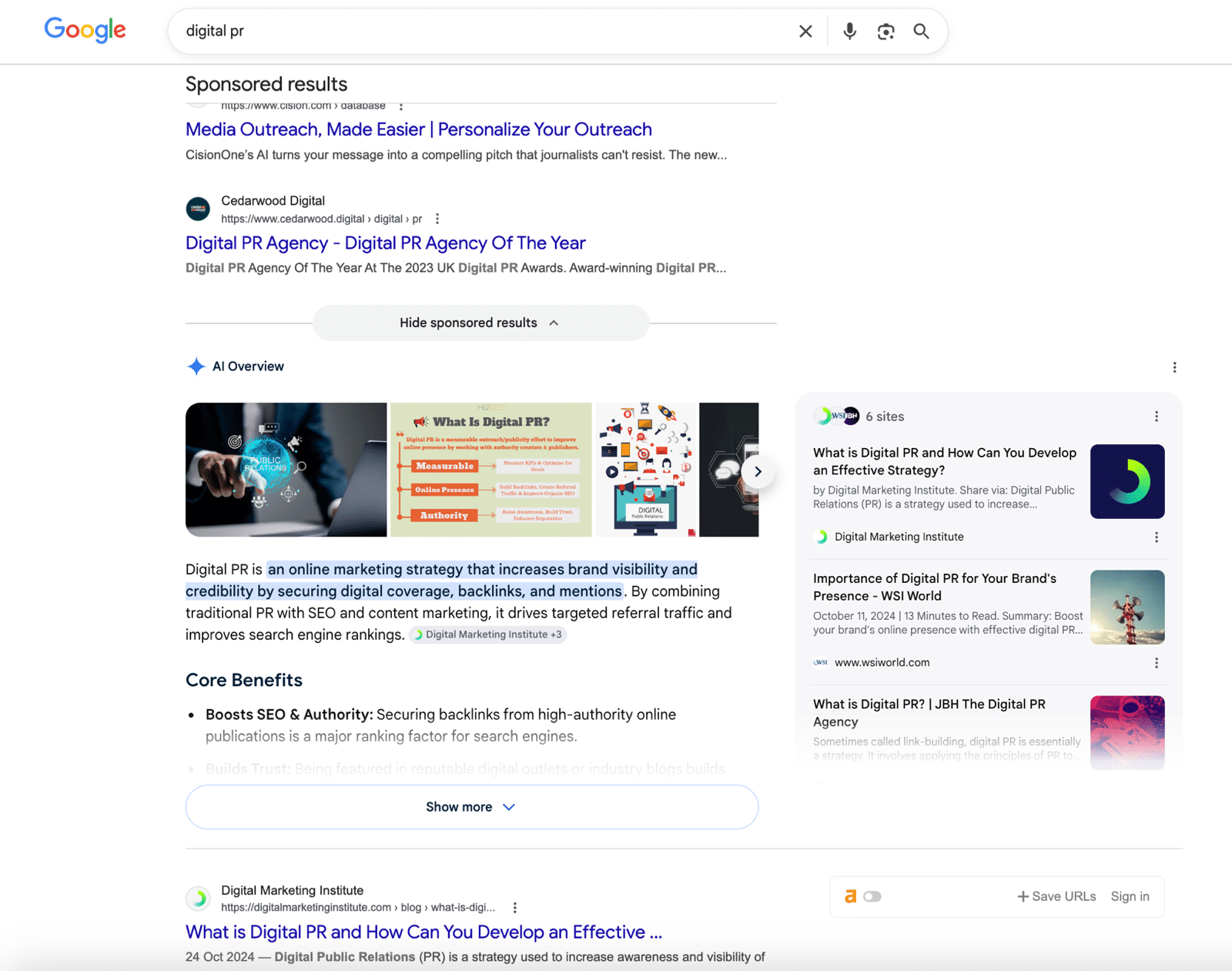The width and height of the screenshot is (1232, 971).
Task: Click Digital Marketing Institute source label in sidebar
Action: click(x=899, y=537)
